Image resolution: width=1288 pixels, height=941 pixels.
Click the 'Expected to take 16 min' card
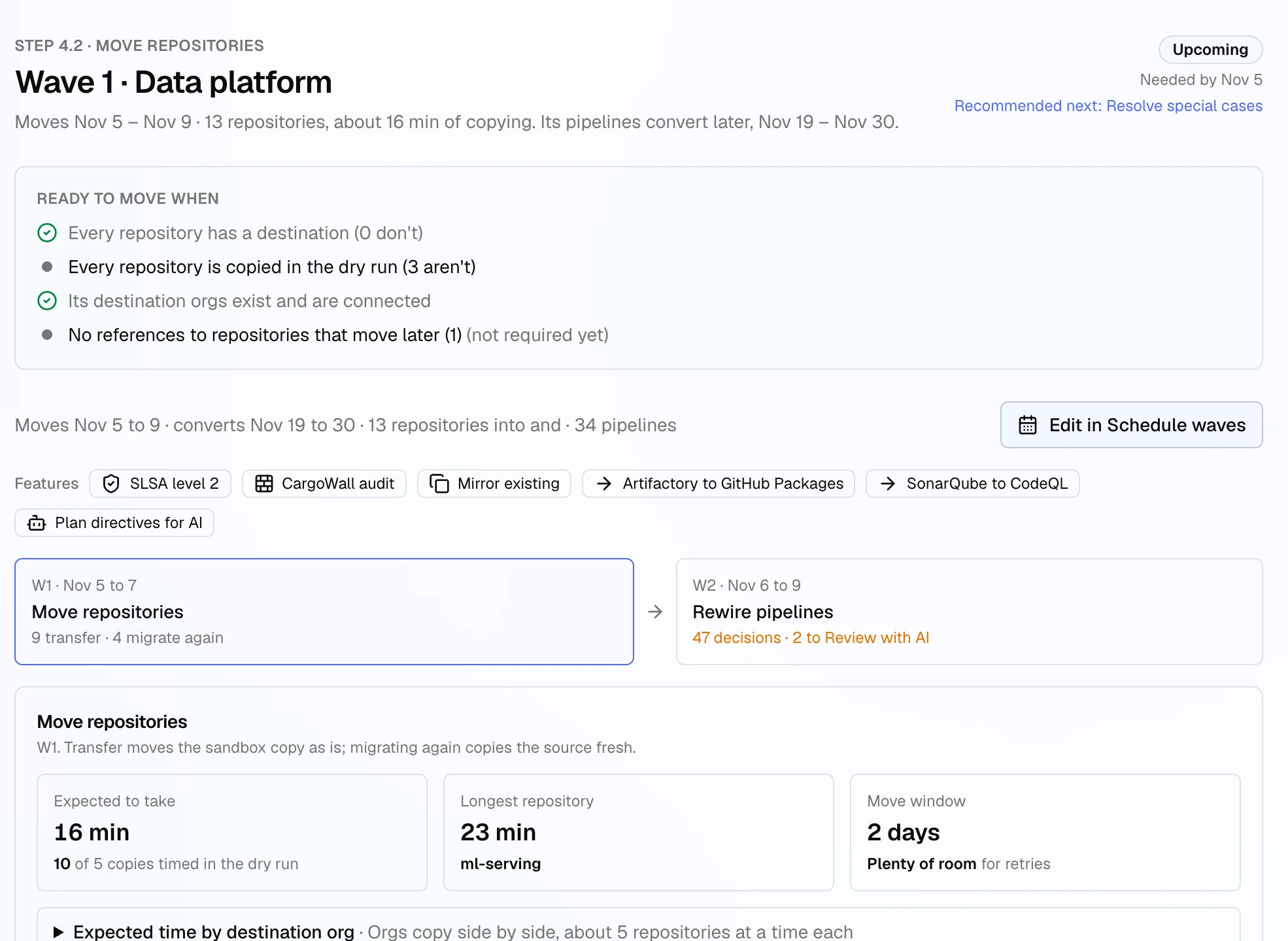click(x=232, y=833)
